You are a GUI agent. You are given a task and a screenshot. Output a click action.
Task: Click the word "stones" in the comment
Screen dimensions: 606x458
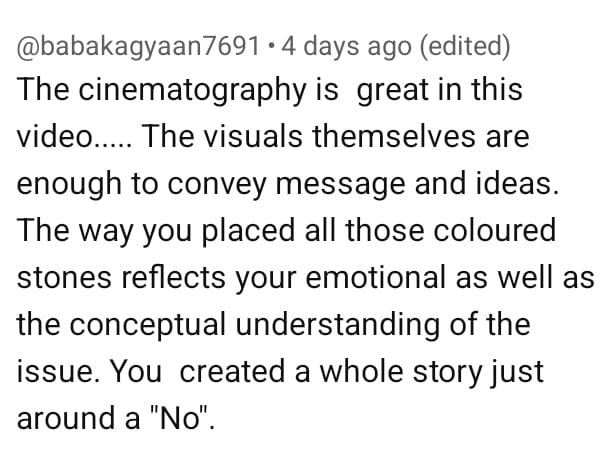[x=64, y=278]
